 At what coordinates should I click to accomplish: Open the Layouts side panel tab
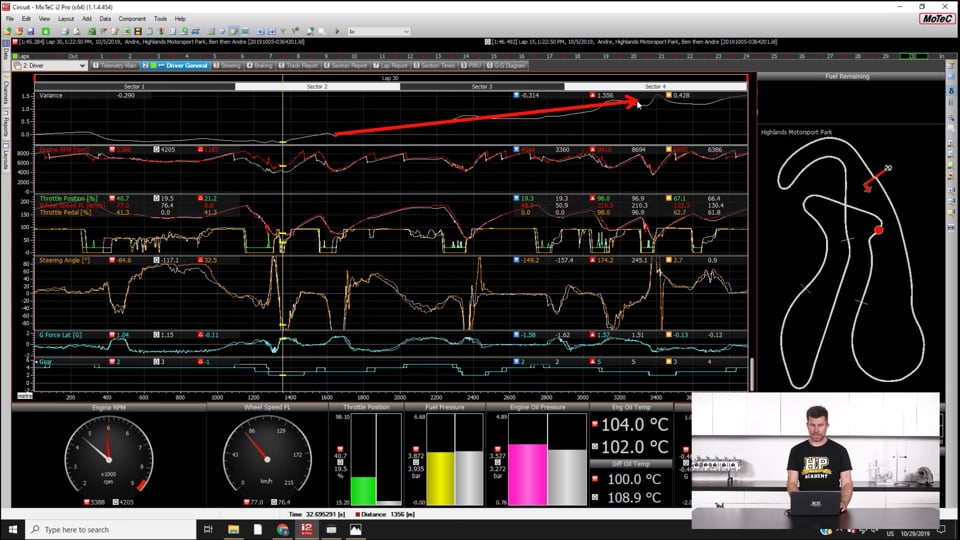[x=5, y=157]
